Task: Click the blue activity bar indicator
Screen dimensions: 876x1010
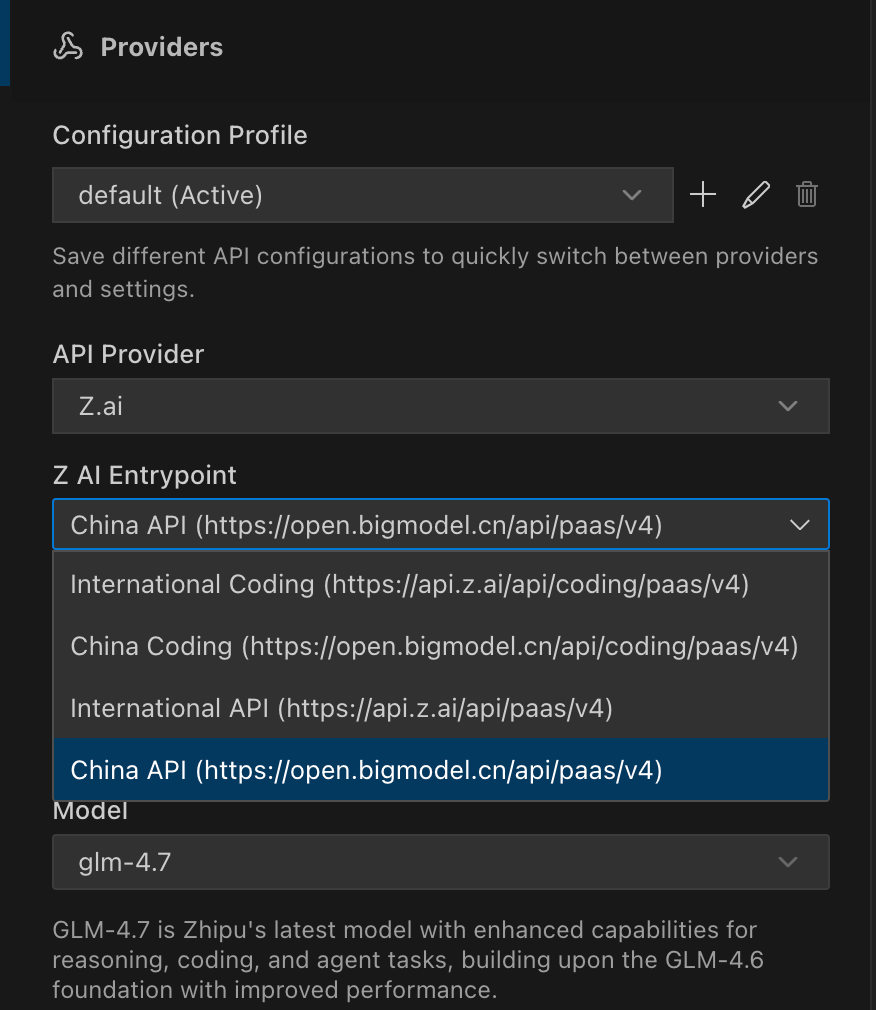Action: pyautogui.click(x=4, y=45)
